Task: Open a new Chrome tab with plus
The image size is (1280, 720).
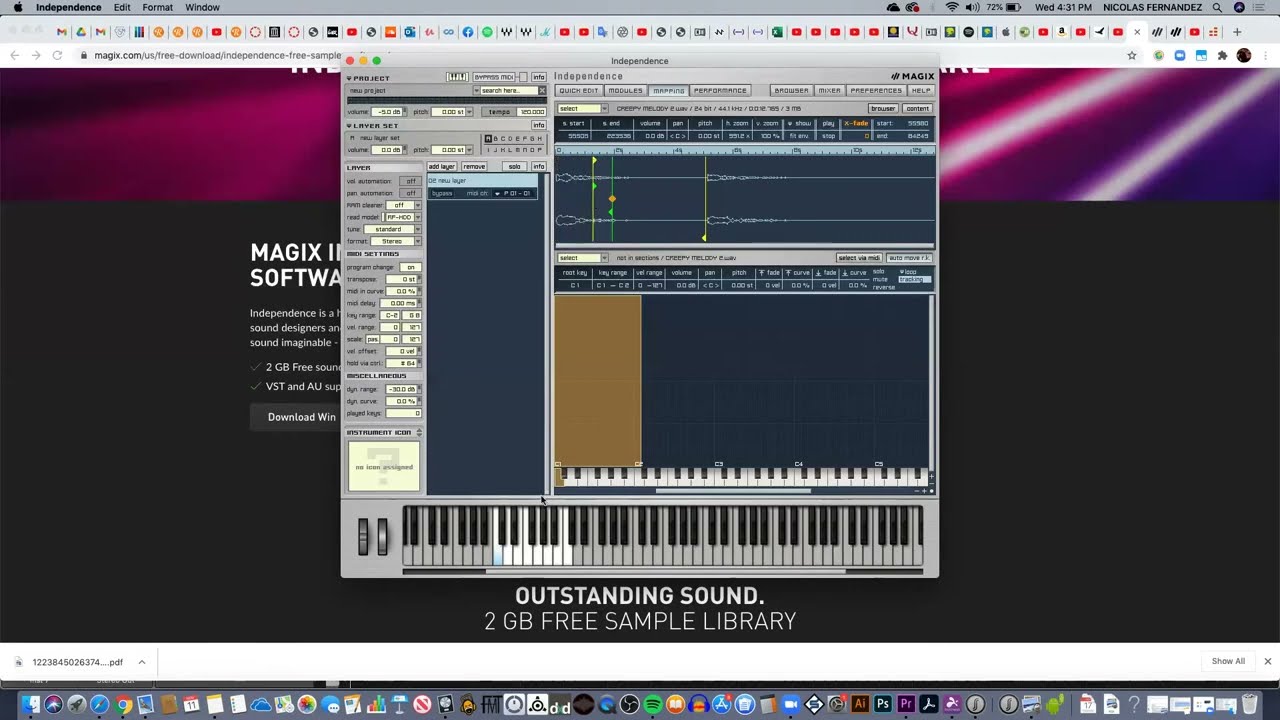Action: (x=1237, y=32)
